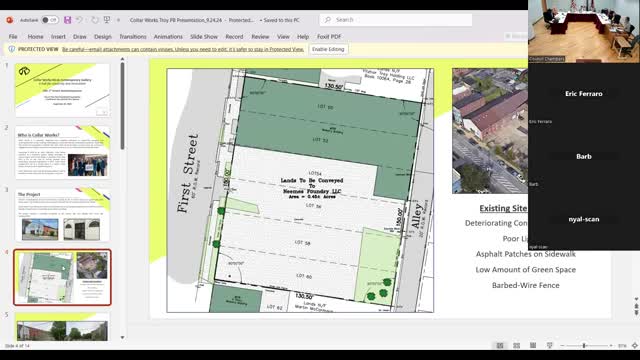Select slide 4 thumbnail with site map
Screen dimensions: 640x360
click(62, 277)
